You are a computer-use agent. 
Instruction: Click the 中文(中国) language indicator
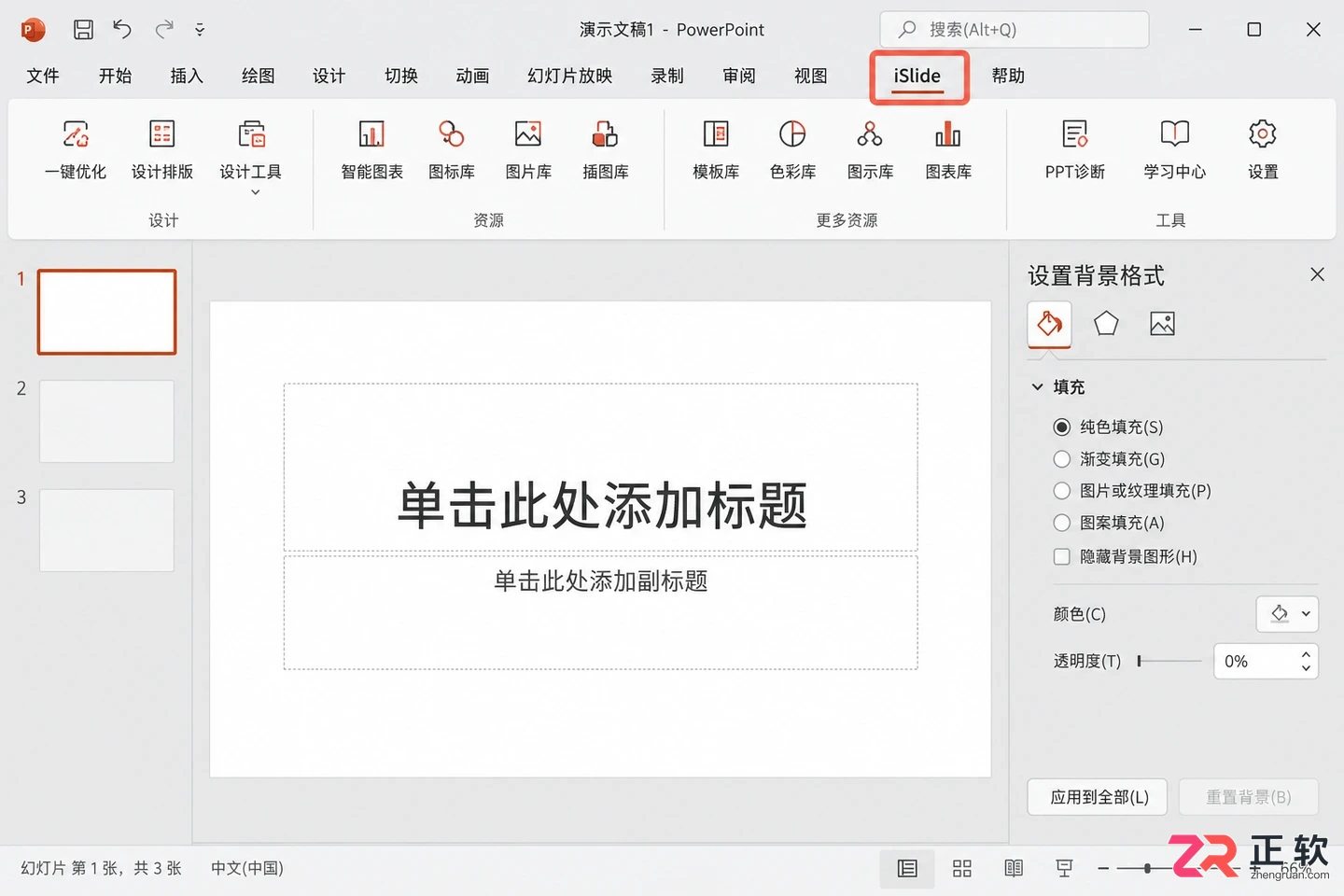pos(247,868)
